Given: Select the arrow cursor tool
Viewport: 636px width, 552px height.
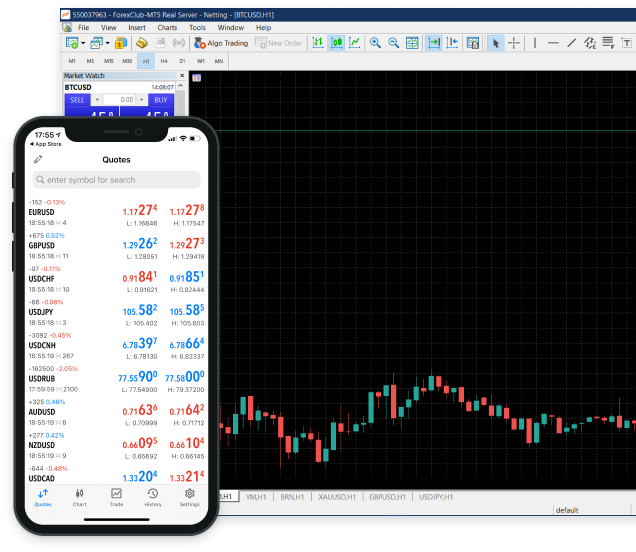Looking at the screenshot, I should coord(495,43).
